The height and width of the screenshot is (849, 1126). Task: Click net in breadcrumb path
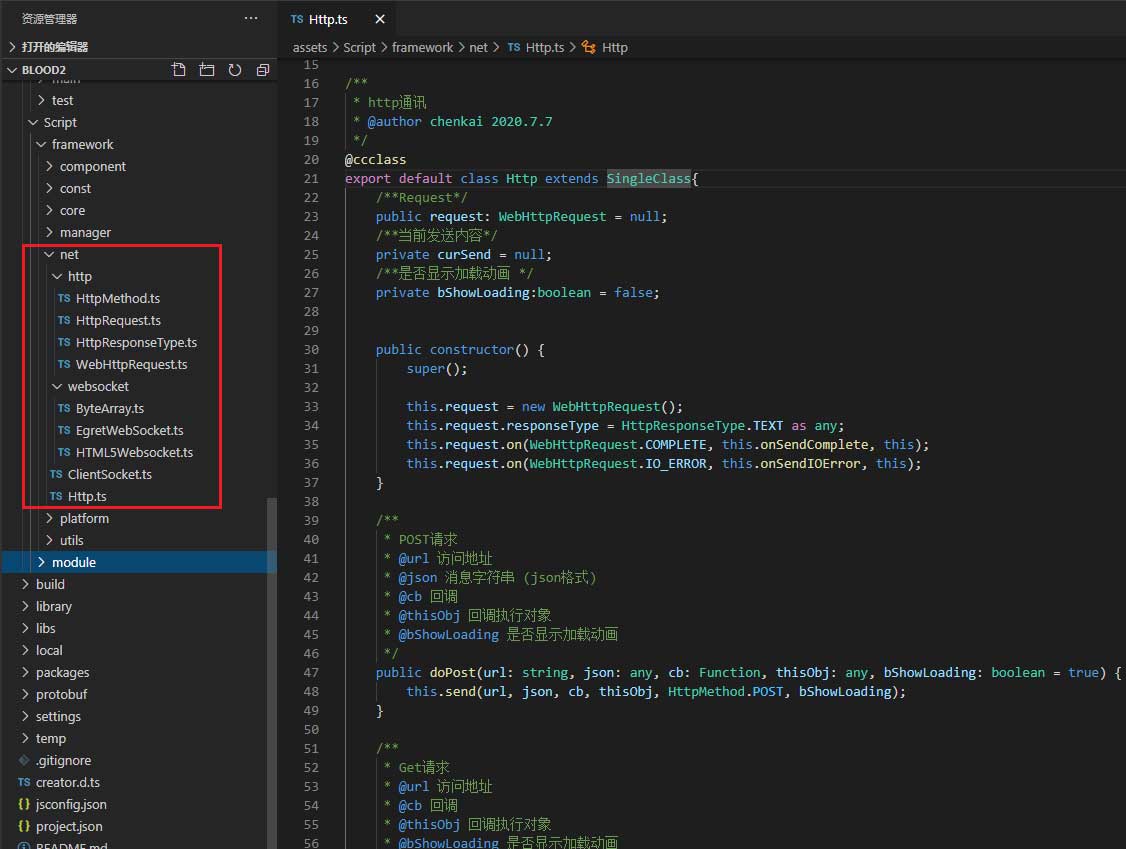pos(478,47)
